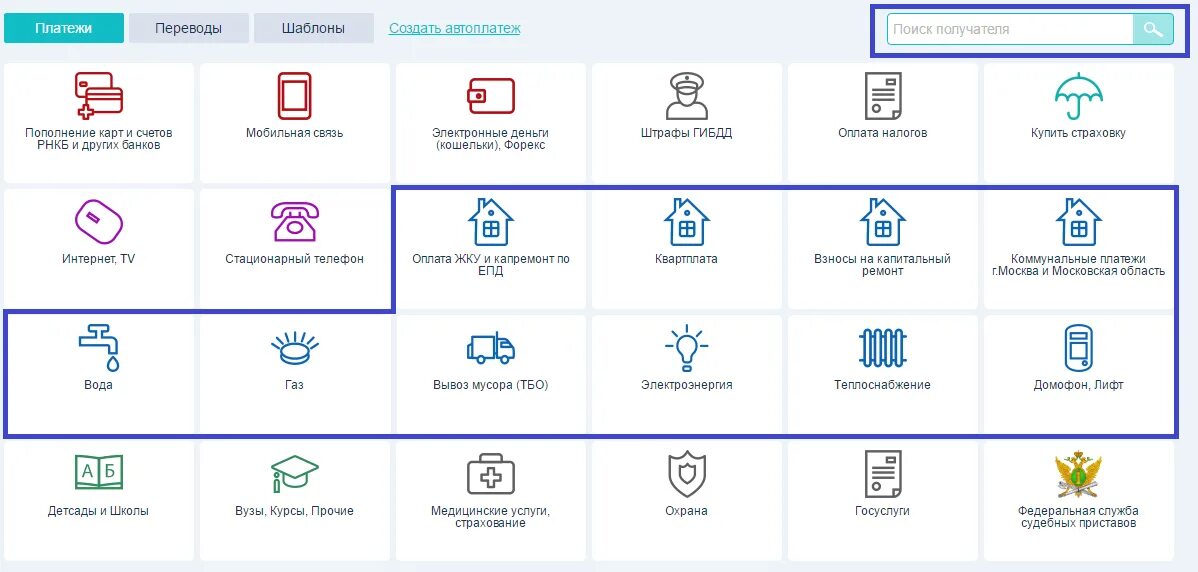Click the Газ label
1198x572 pixels.
(x=294, y=385)
